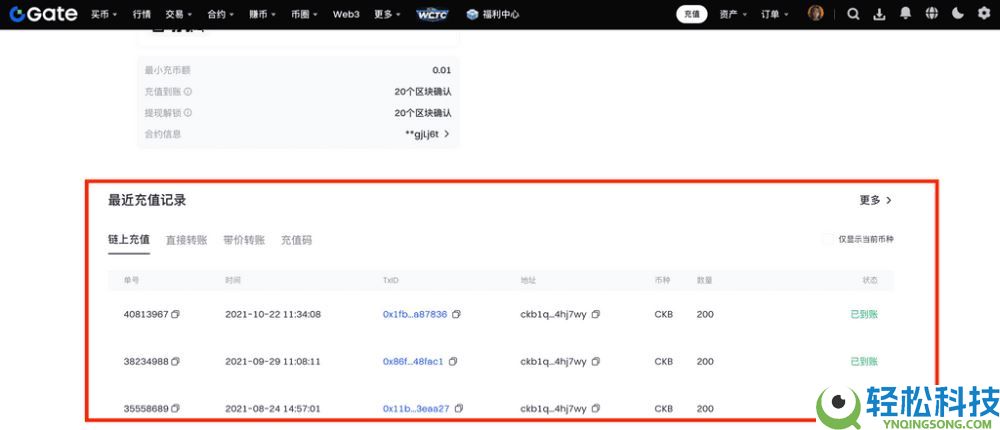Expand the 合约 dropdown menu
This screenshot has width=1000, height=430.
tap(221, 14)
